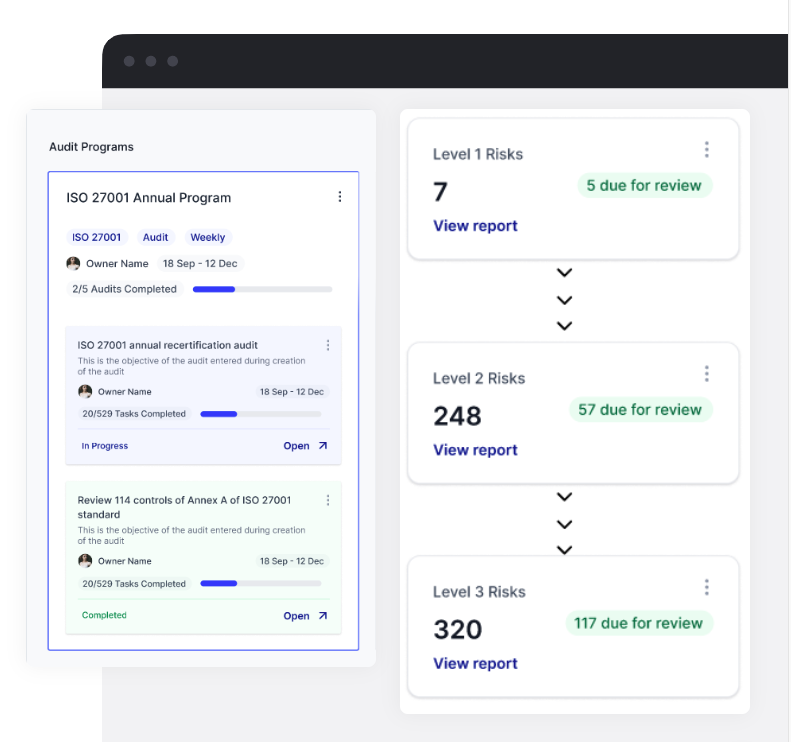Click the Level 2 Risks count 248

(x=458, y=416)
